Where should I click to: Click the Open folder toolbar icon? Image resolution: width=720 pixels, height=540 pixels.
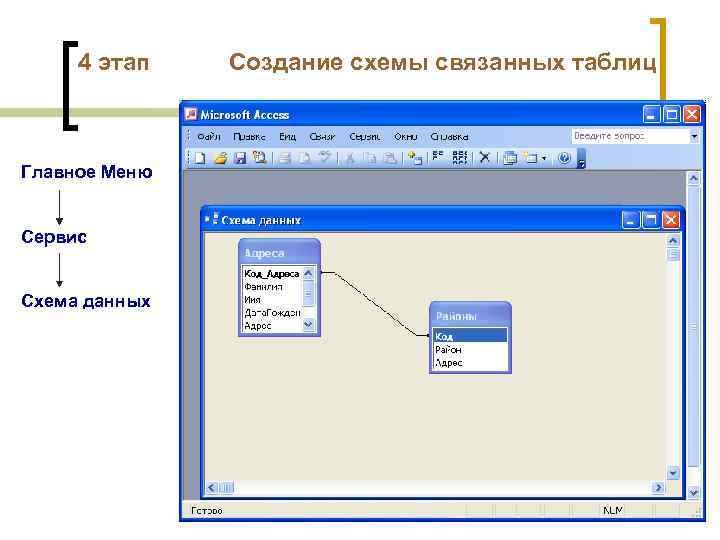point(220,158)
